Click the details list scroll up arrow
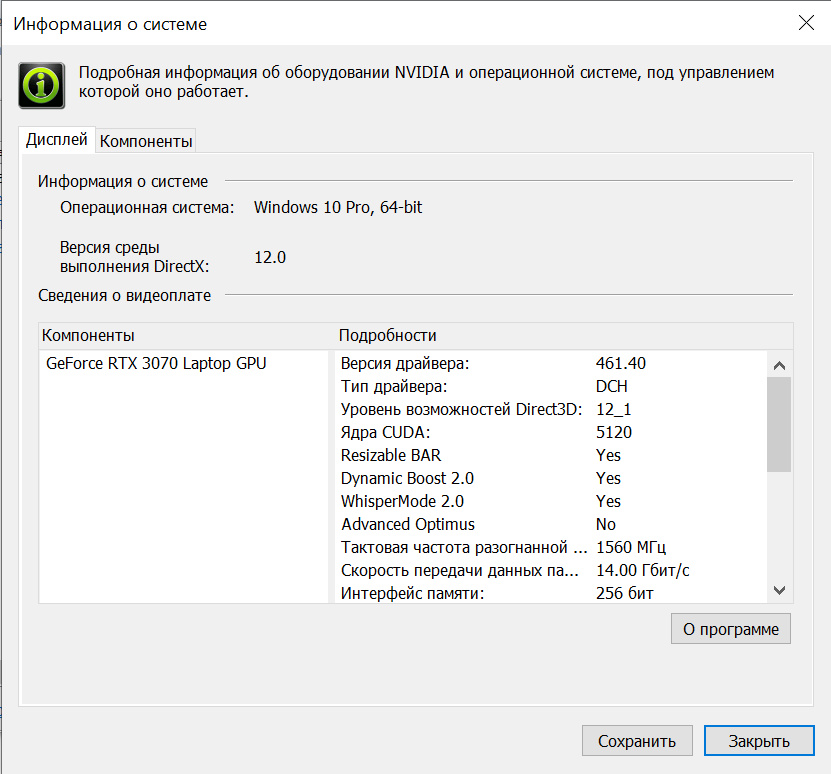 pyautogui.click(x=779, y=365)
